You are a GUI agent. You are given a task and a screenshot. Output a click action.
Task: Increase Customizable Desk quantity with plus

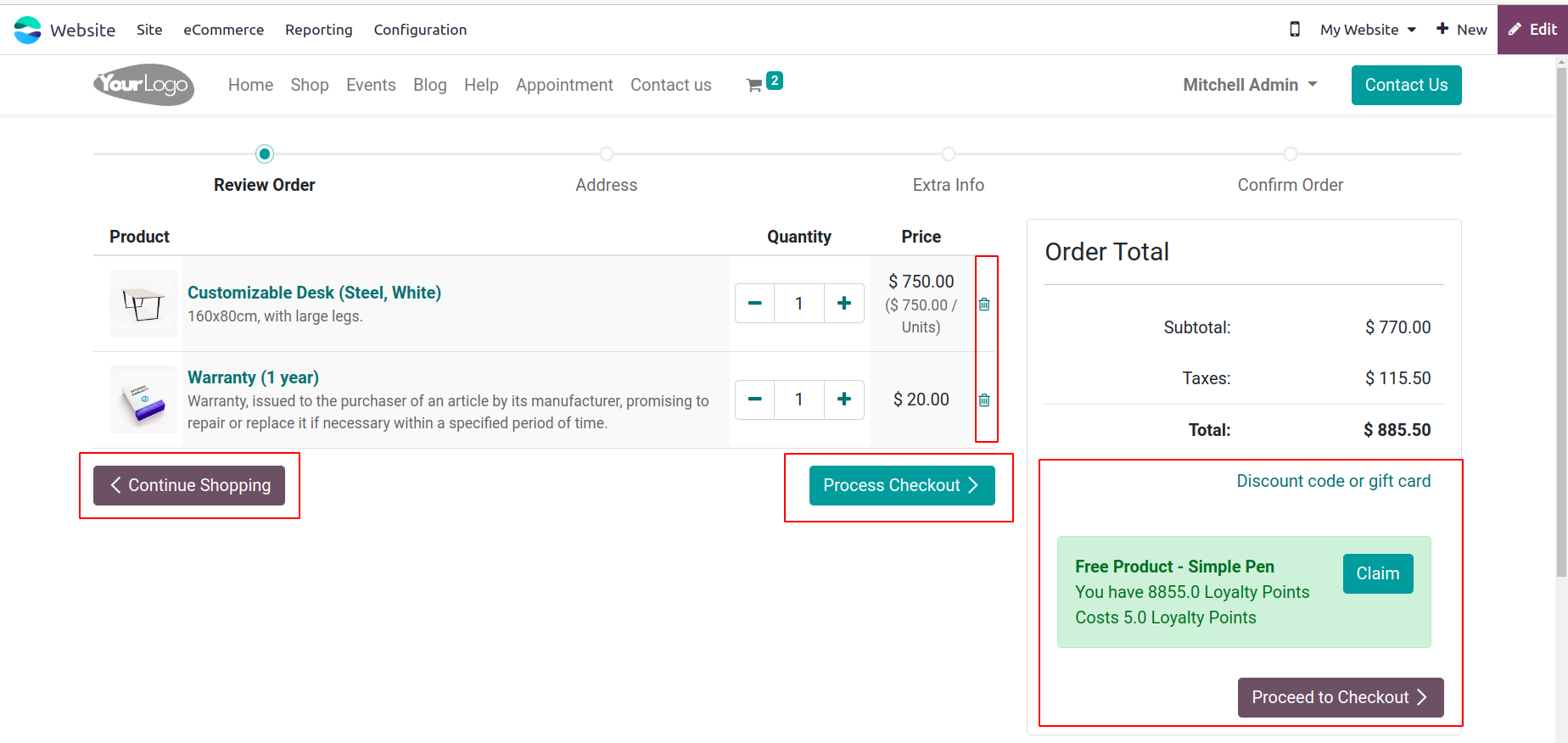[844, 304]
